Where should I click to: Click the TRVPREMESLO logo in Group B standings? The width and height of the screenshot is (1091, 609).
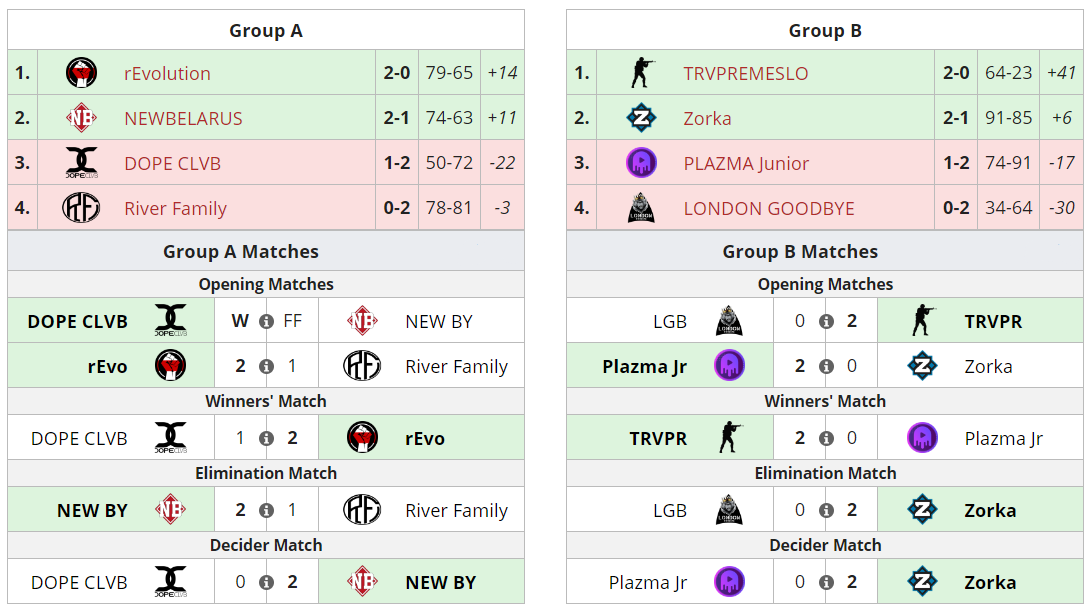point(641,73)
